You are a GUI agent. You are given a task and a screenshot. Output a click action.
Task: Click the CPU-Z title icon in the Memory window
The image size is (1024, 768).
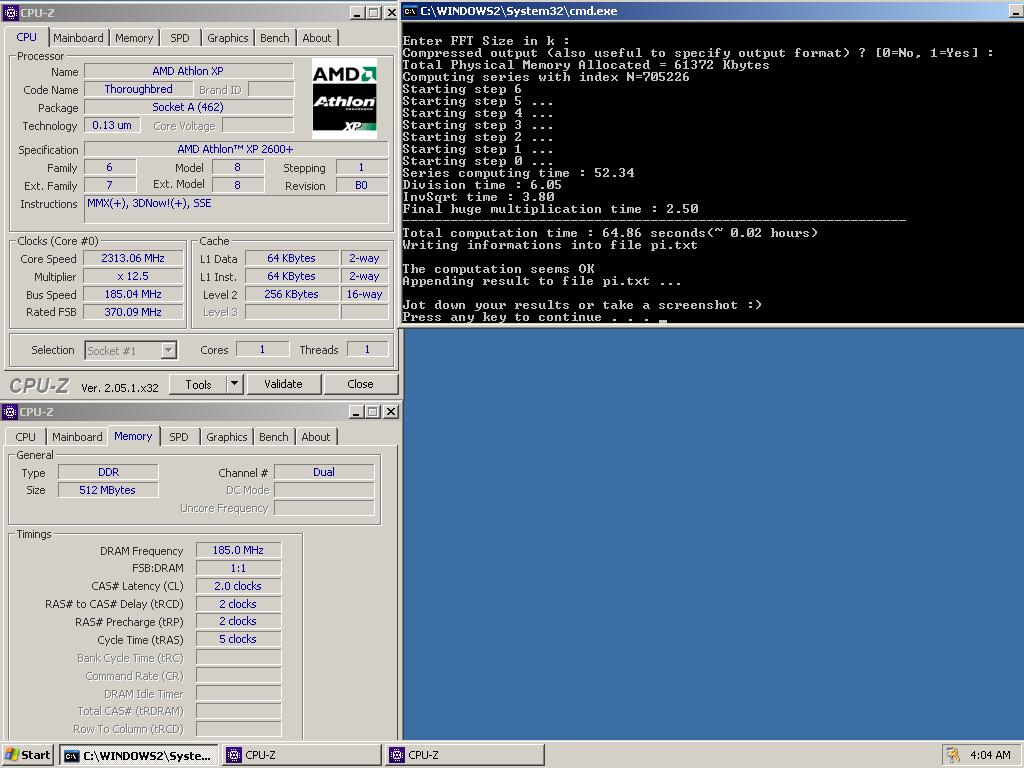10,411
